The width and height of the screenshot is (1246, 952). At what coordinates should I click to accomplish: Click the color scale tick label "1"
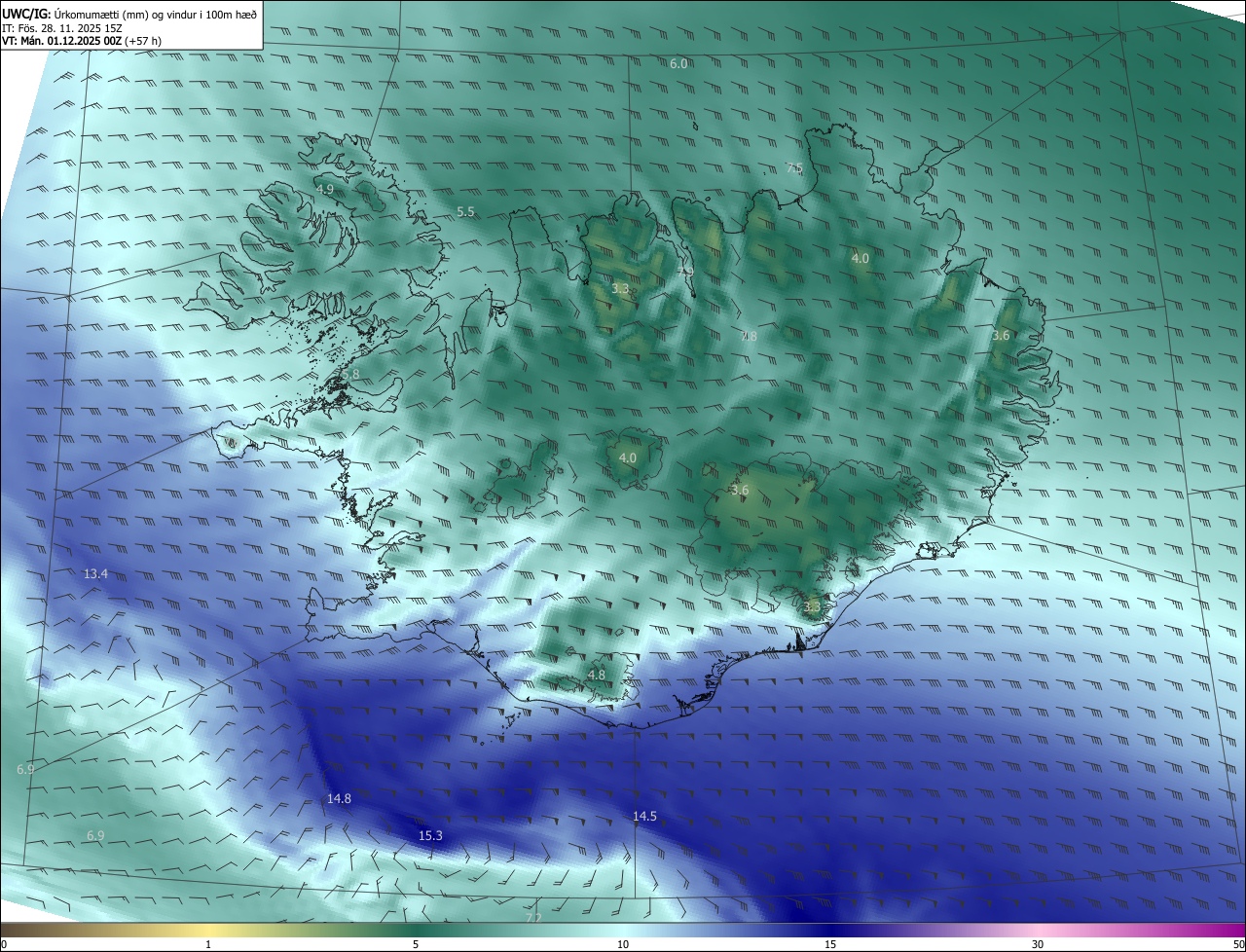[x=208, y=944]
